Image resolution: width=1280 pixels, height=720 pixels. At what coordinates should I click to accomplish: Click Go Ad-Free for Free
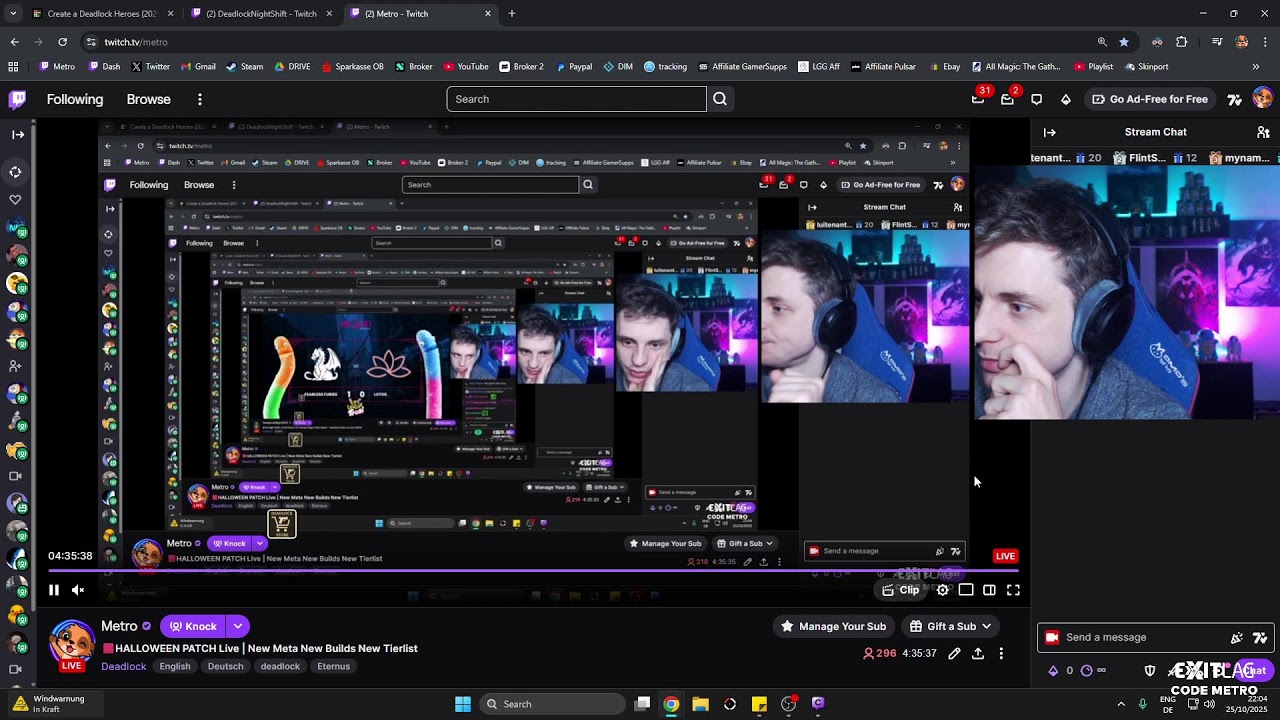pos(1150,99)
